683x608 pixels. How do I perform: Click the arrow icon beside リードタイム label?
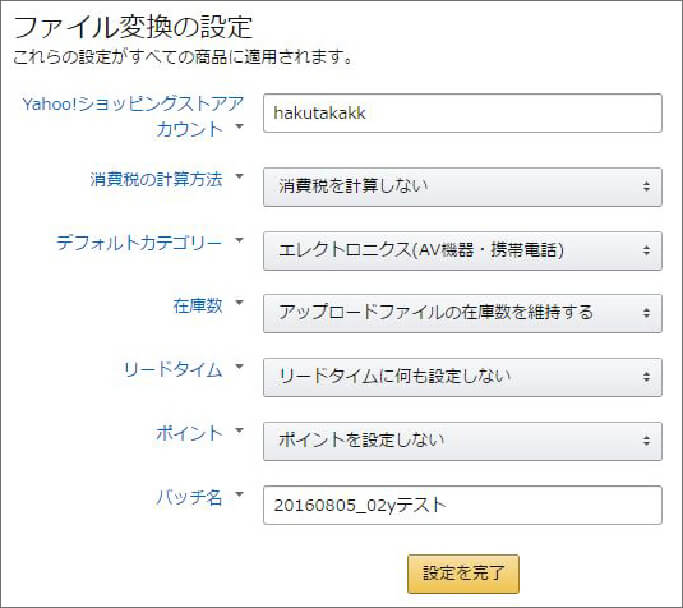[x=238, y=368]
